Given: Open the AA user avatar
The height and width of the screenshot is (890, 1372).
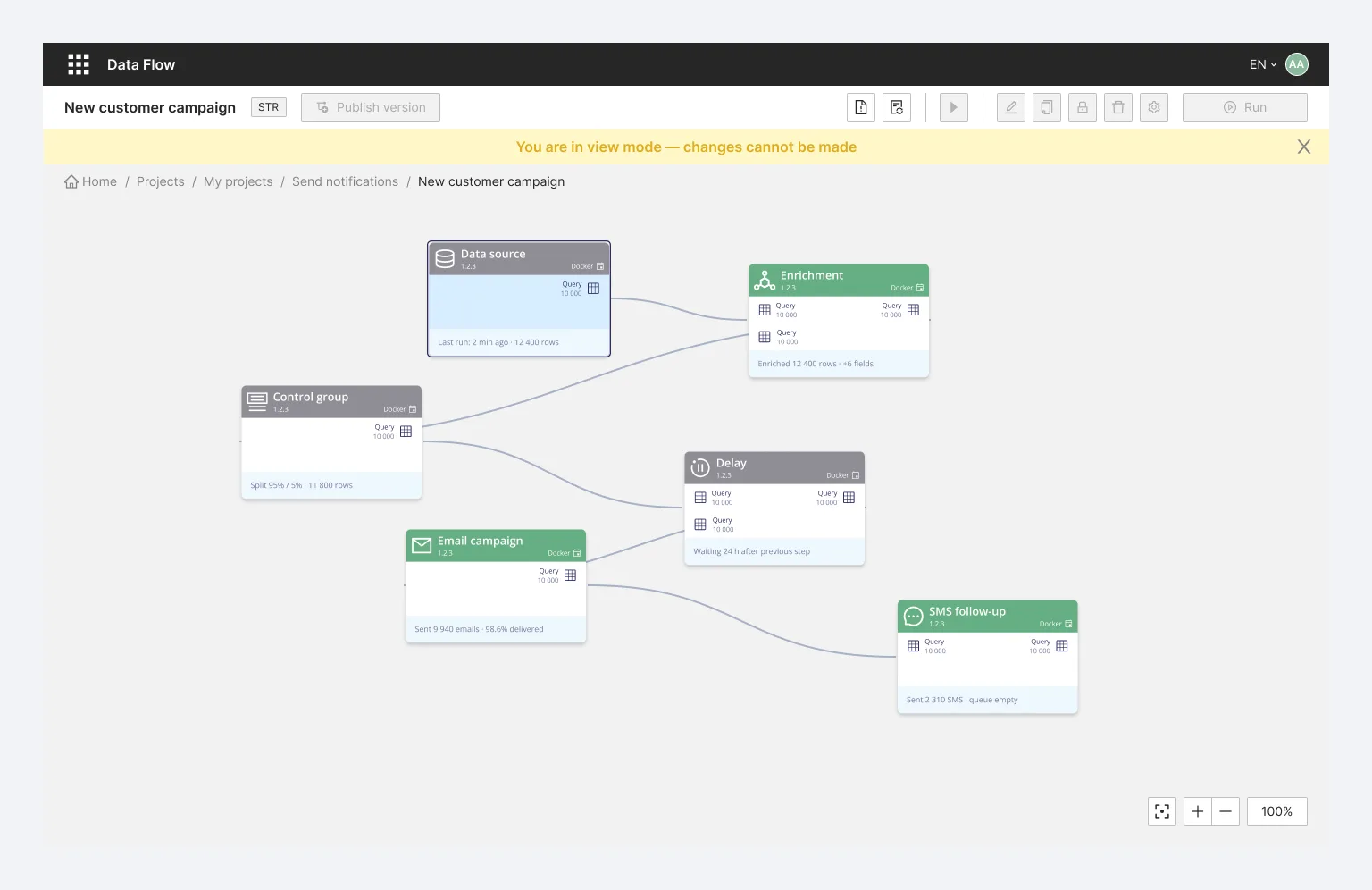Looking at the screenshot, I should 1296,64.
